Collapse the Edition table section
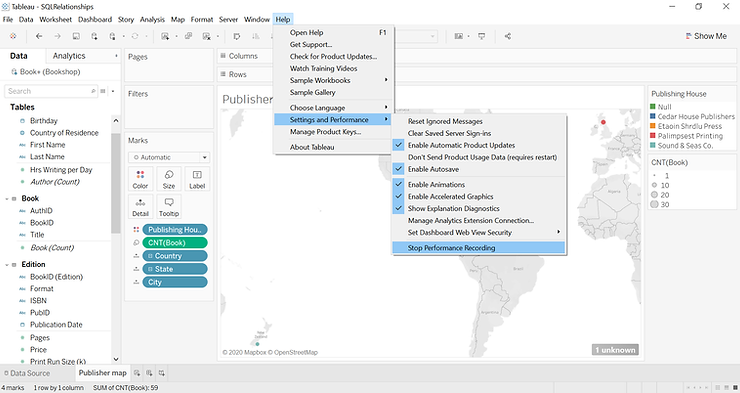The width and height of the screenshot is (740, 393). coord(7,265)
